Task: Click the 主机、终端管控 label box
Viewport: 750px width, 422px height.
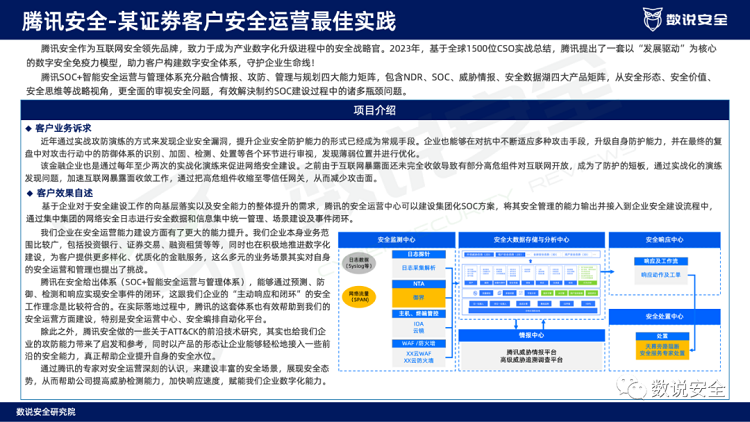Action: point(420,314)
